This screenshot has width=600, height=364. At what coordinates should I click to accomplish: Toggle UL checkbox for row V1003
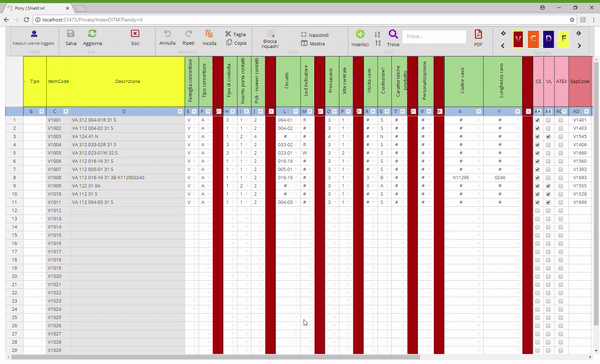[548, 137]
